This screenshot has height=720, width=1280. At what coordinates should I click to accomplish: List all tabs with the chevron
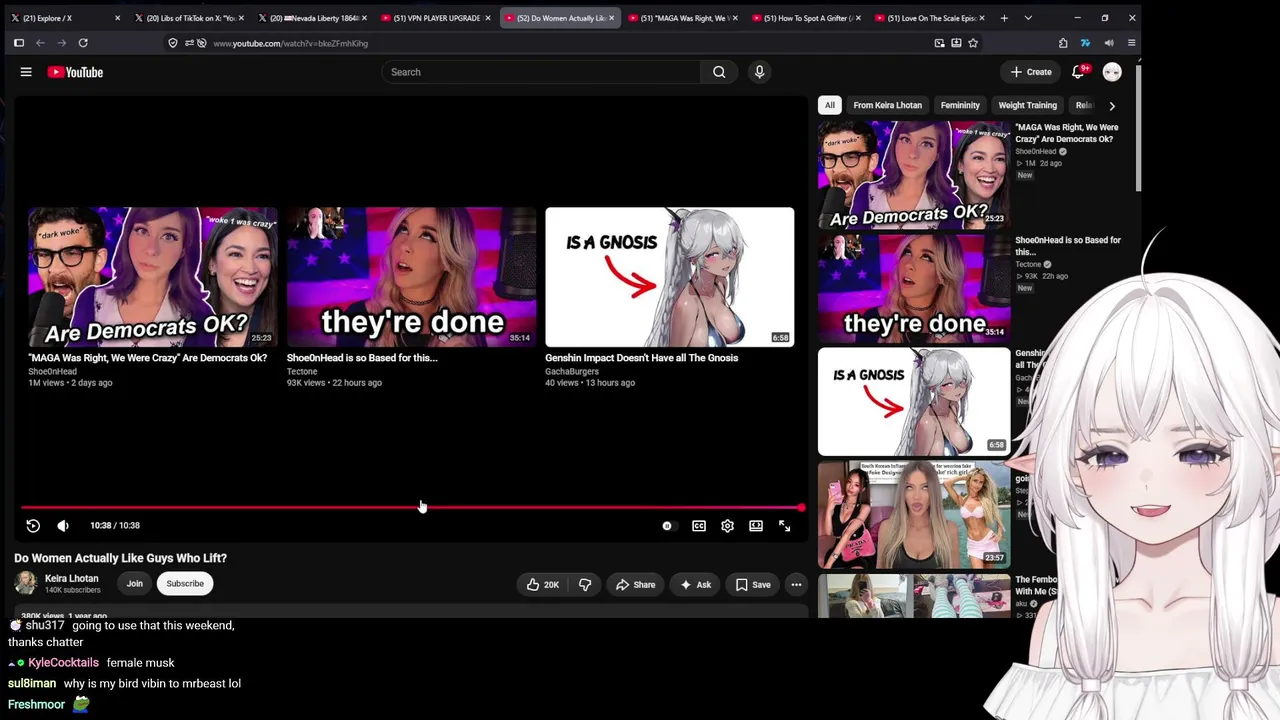[x=1028, y=18]
